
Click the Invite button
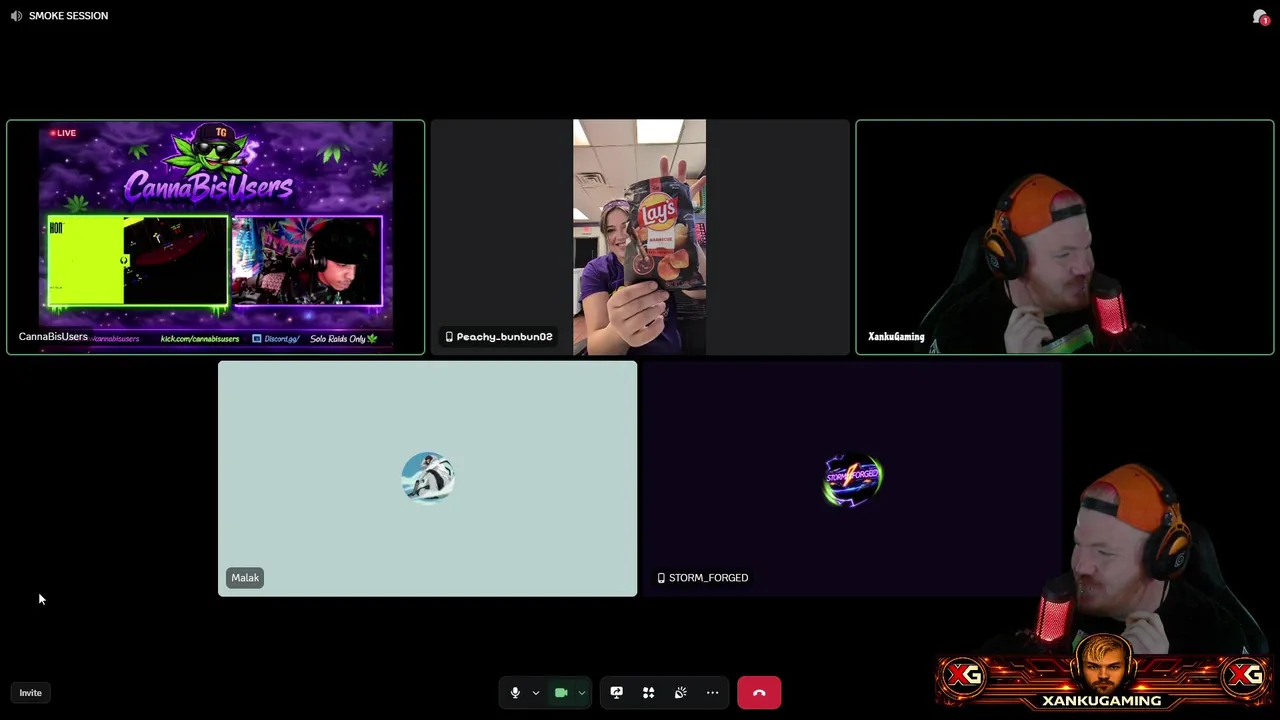(30, 693)
